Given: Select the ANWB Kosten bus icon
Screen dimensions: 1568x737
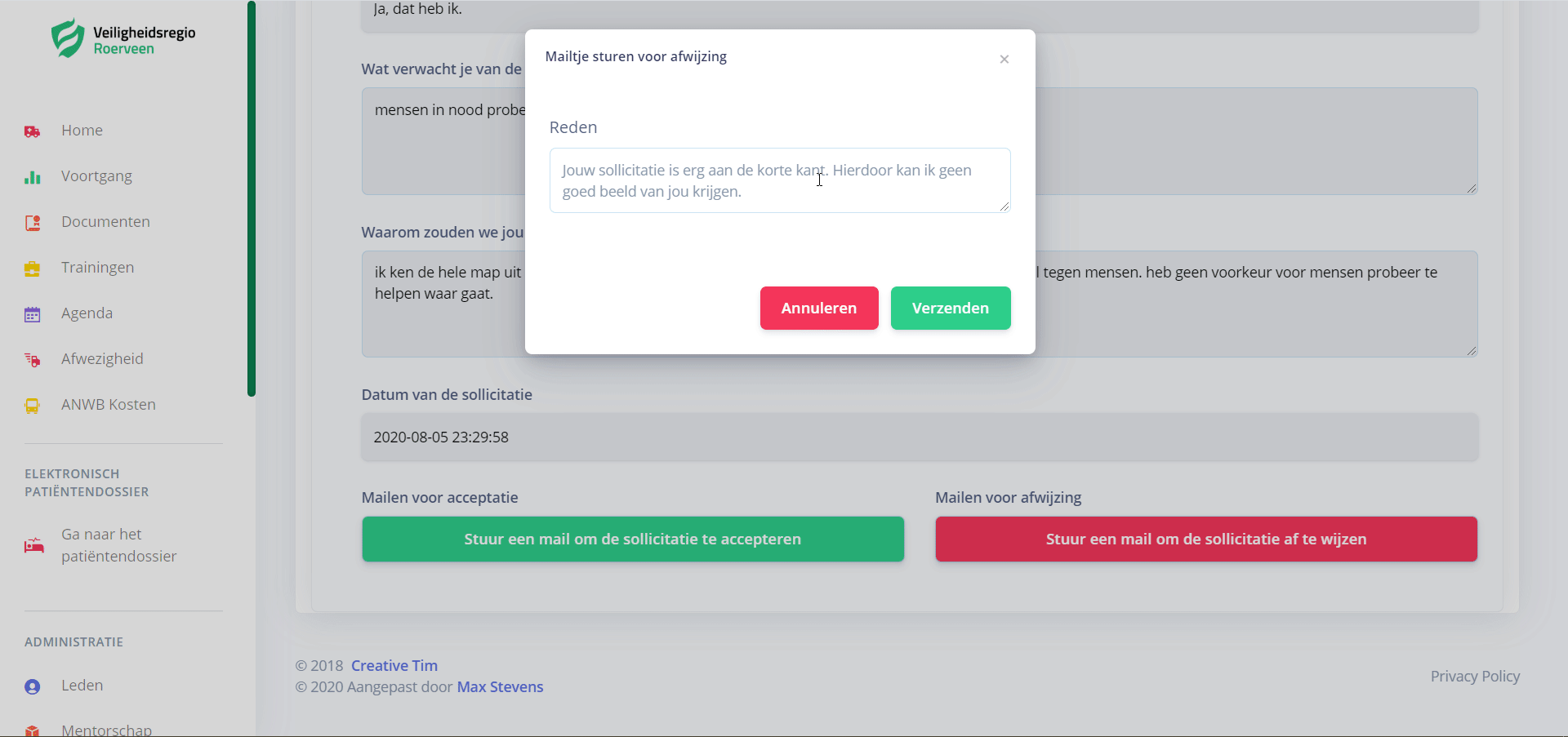Looking at the screenshot, I should click(x=33, y=406).
